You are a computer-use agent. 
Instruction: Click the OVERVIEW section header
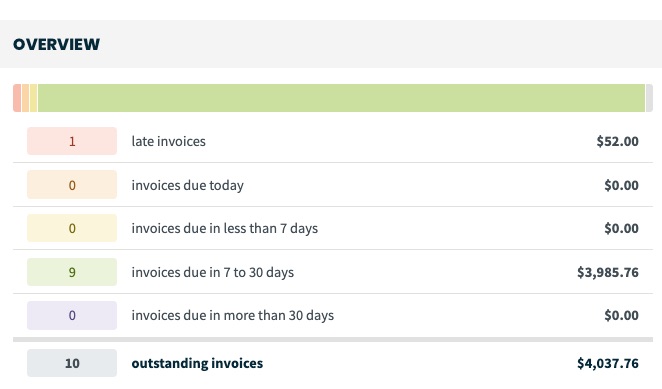(x=57, y=44)
